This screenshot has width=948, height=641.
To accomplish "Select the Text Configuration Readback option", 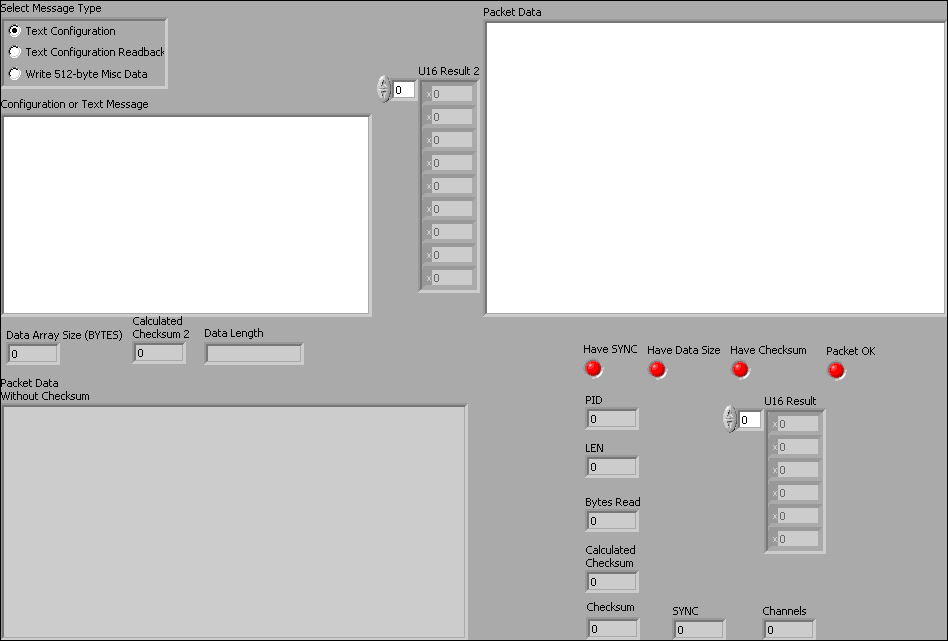I will point(13,52).
